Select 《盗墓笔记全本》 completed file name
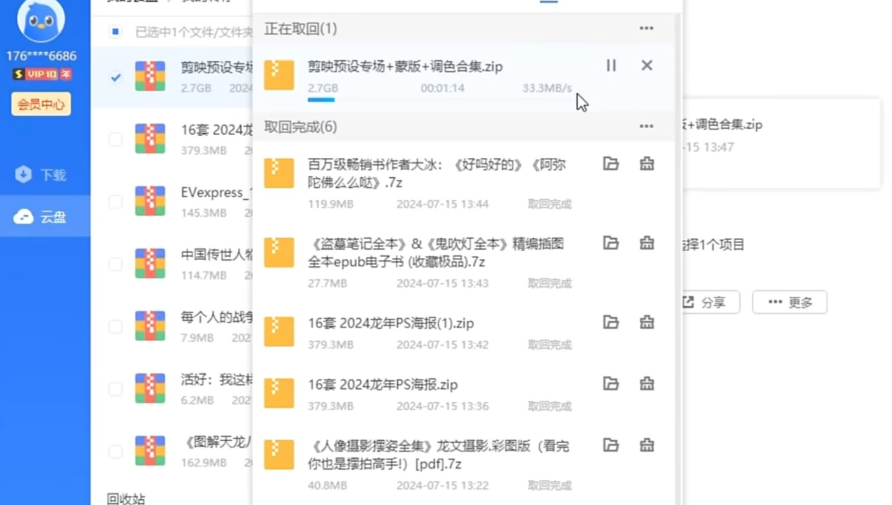The image size is (892, 505). [436, 252]
